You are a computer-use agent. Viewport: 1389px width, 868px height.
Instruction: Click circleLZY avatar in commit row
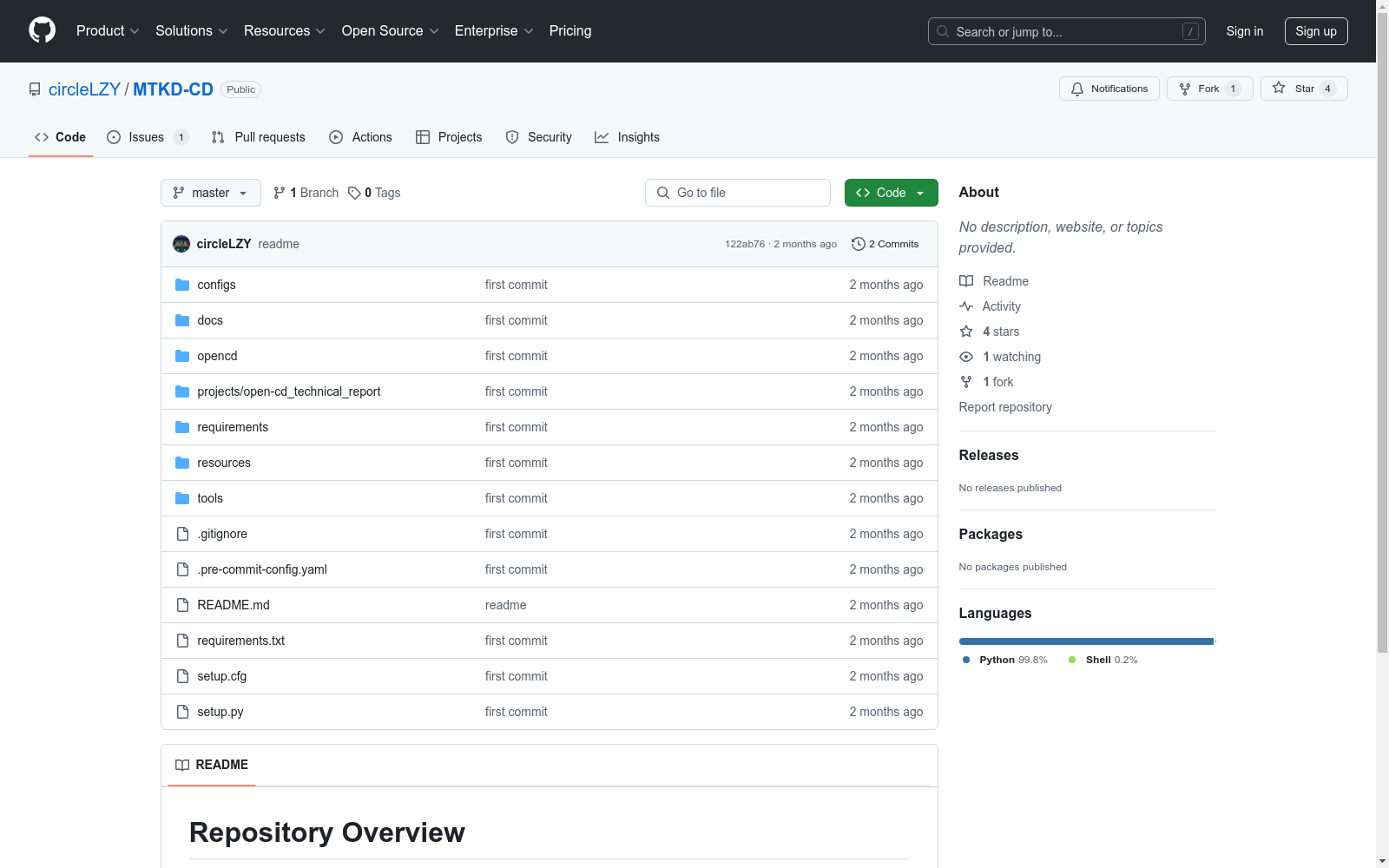coord(181,244)
